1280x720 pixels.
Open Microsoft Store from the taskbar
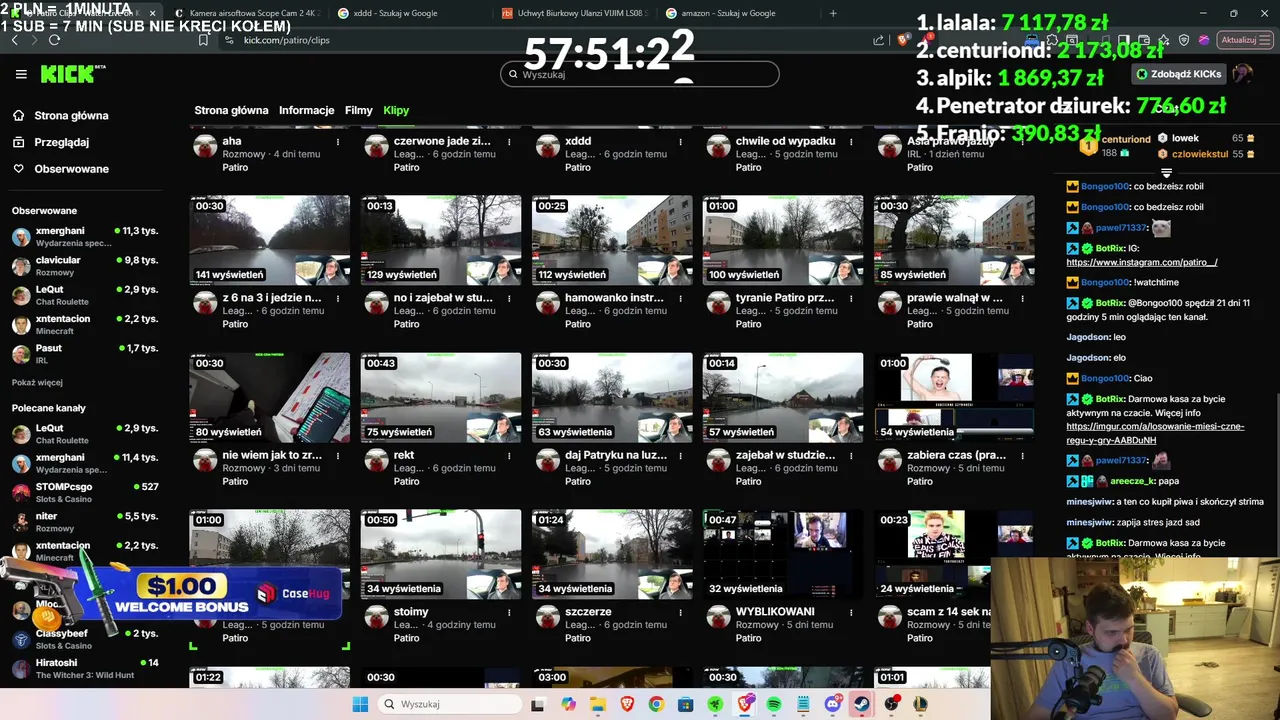pos(686,704)
